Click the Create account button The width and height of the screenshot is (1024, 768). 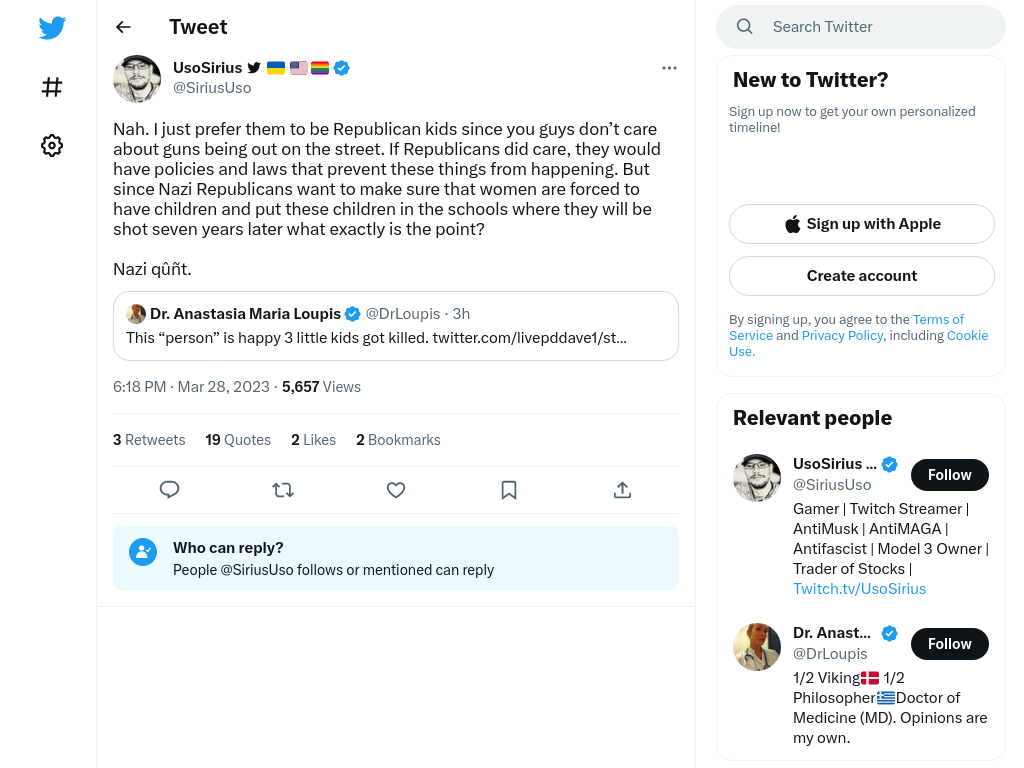pos(861,276)
